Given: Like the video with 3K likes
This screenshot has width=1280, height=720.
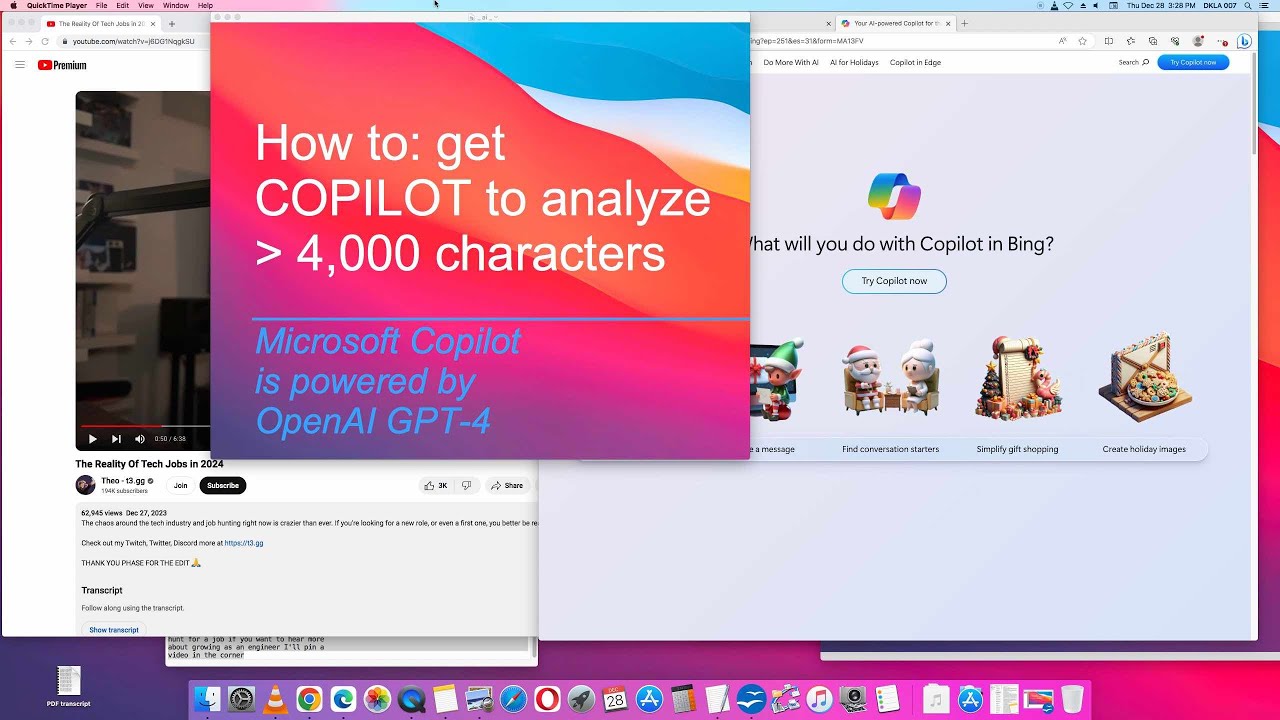Looking at the screenshot, I should (436, 486).
